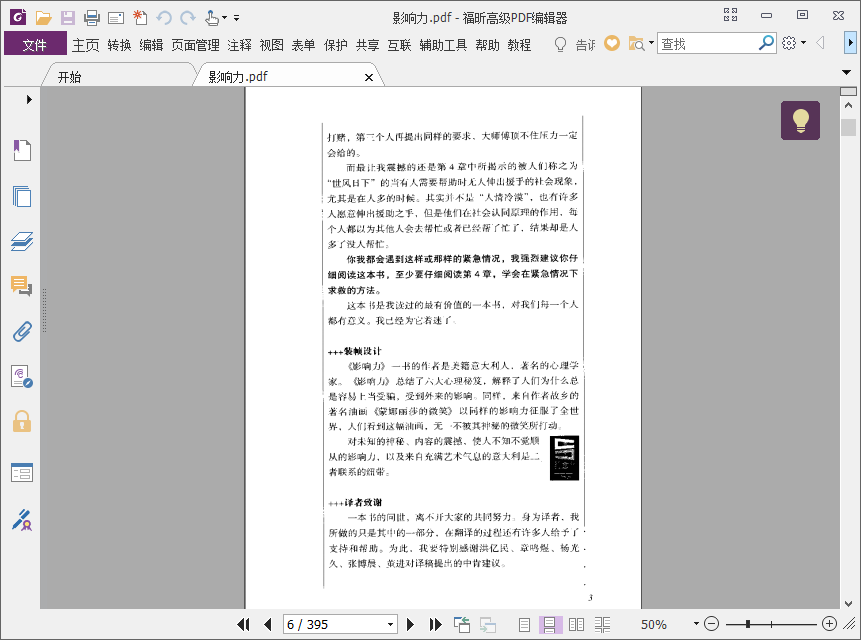
Task: Click the purple lightbulb tip button
Action: point(800,120)
